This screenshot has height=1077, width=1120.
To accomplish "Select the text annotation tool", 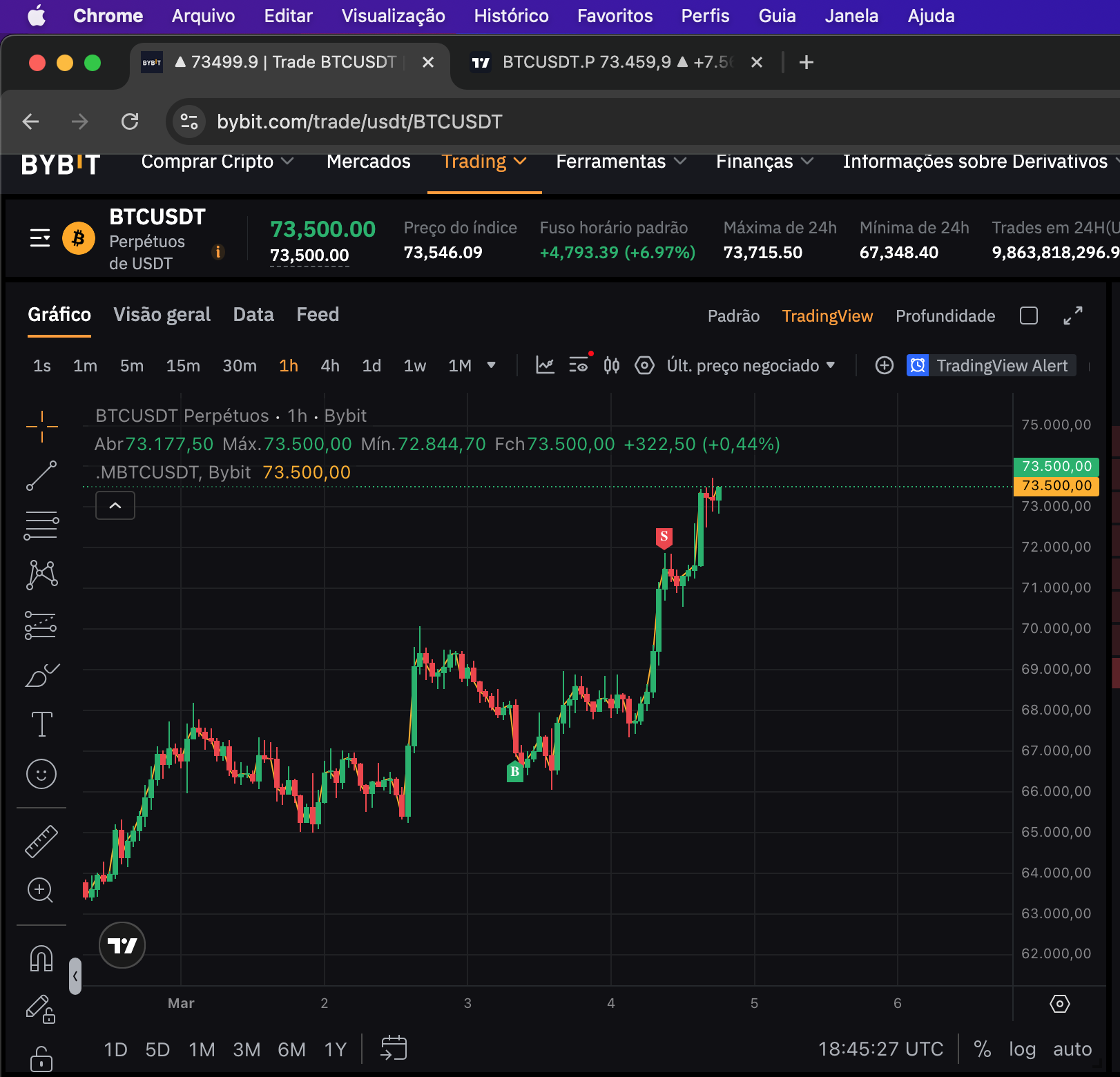I will 41,724.
